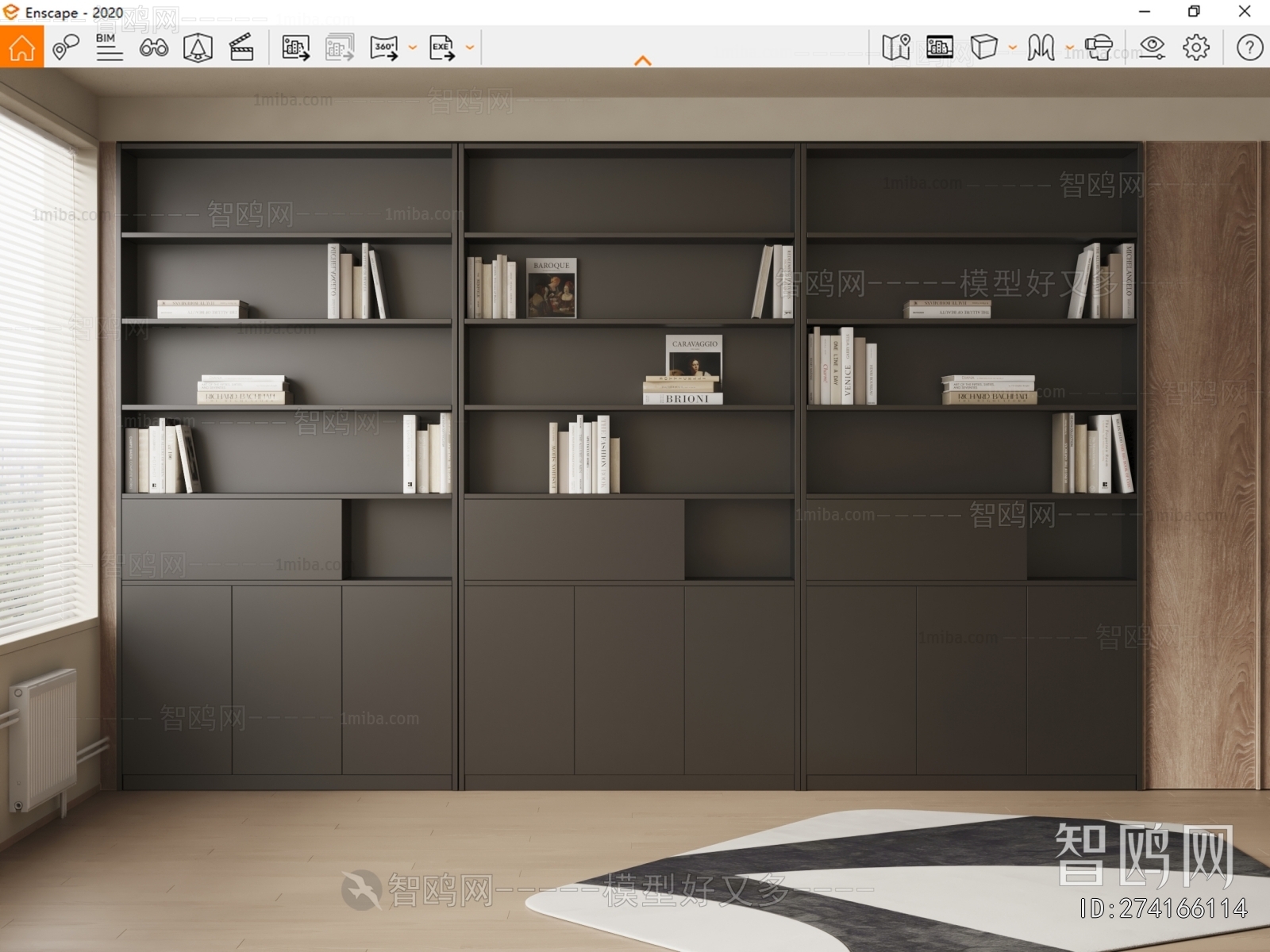Viewport: 1270px width, 952px height.
Task: Click the Batch Rendering icon
Action: [340, 48]
